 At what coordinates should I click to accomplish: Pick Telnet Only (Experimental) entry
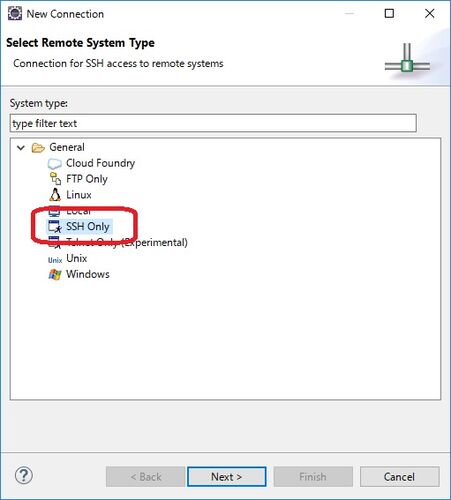click(127, 243)
